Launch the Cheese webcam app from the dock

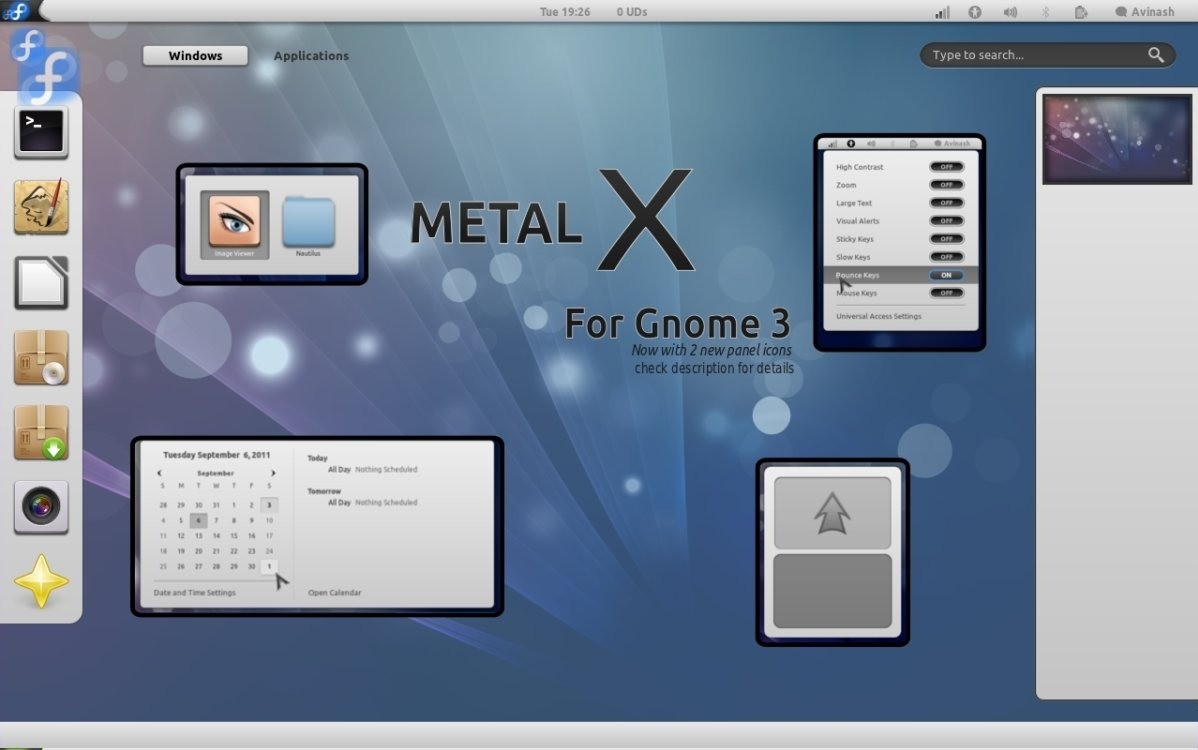[x=41, y=507]
